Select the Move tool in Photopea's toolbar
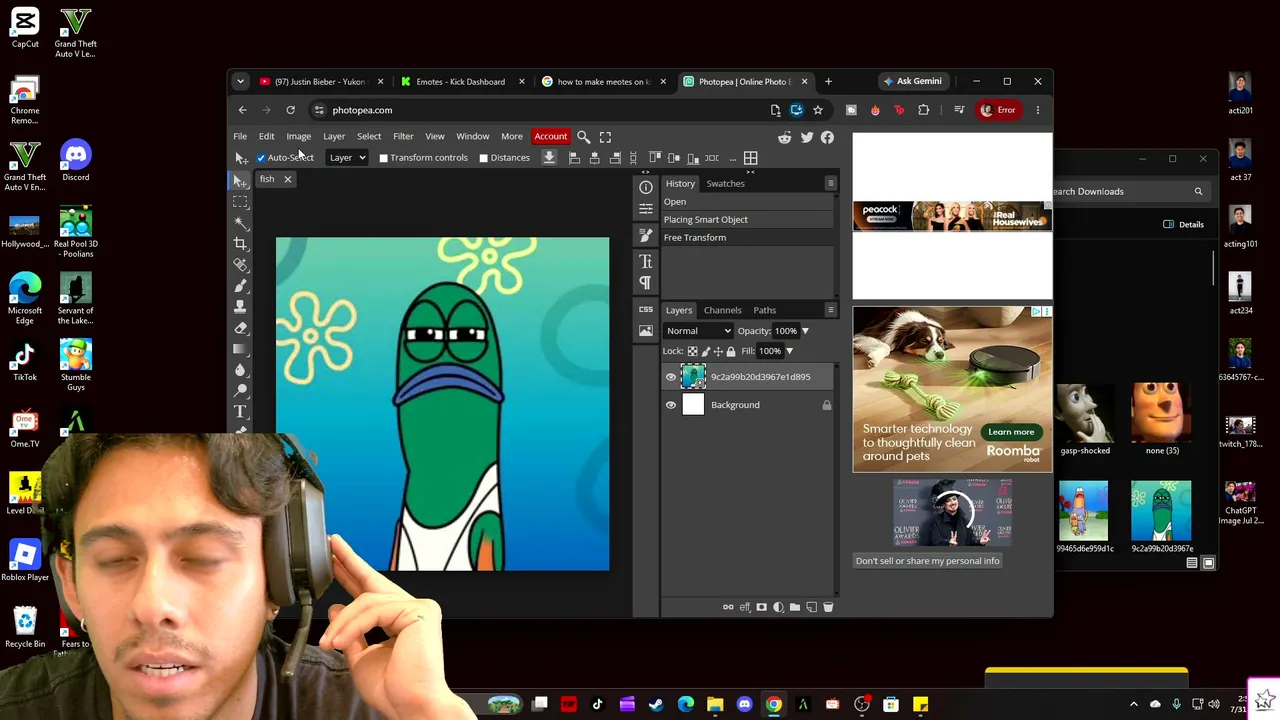The width and height of the screenshot is (1280, 720). pyautogui.click(x=241, y=180)
